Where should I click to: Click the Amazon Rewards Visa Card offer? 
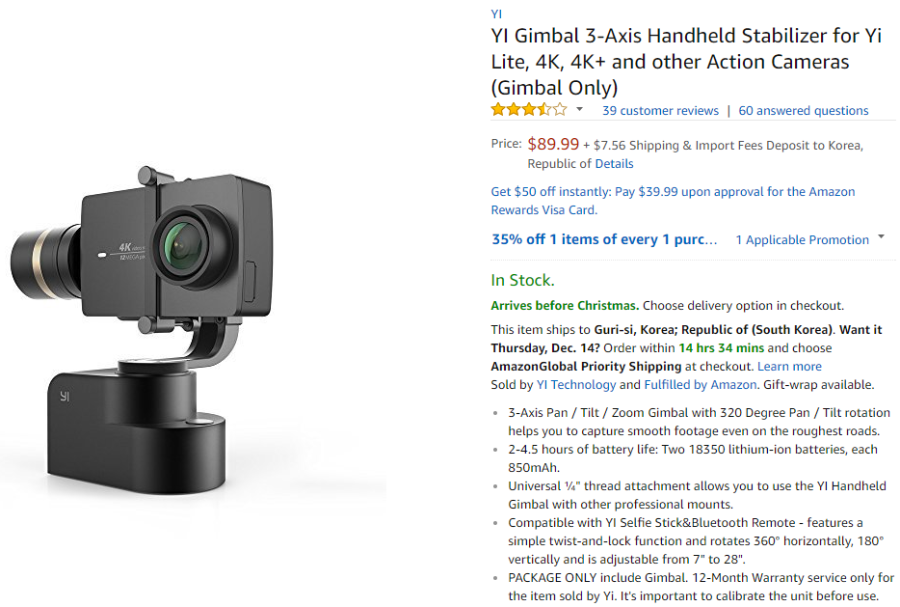click(673, 201)
